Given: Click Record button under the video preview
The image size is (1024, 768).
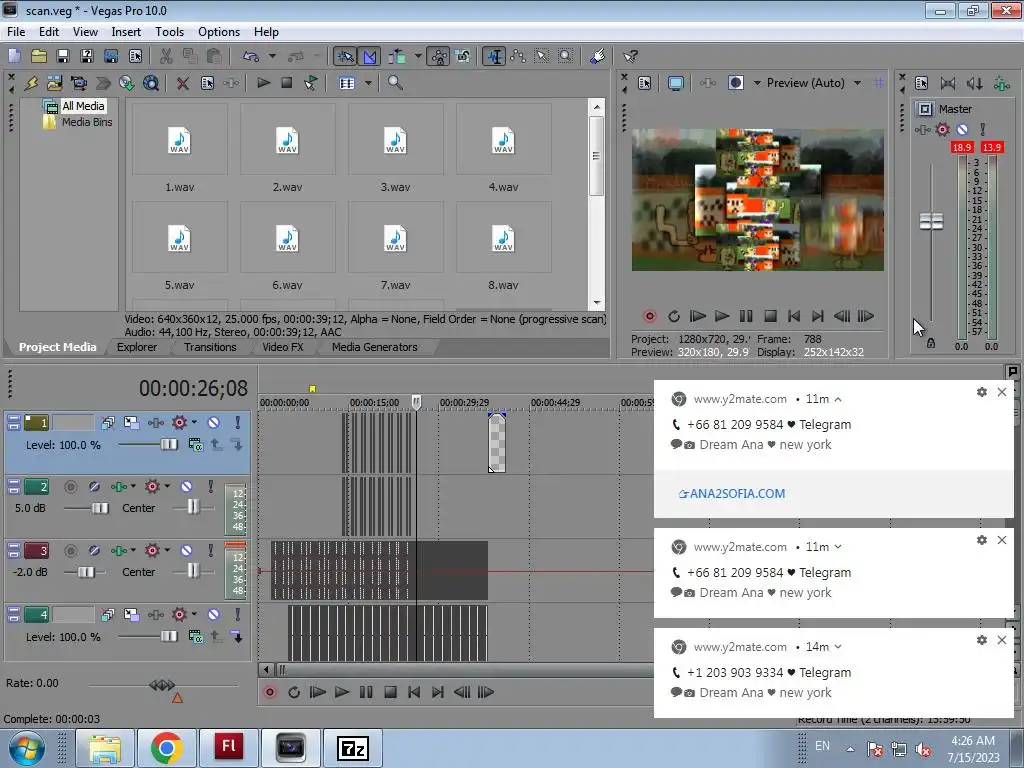Looking at the screenshot, I should click(x=649, y=316).
